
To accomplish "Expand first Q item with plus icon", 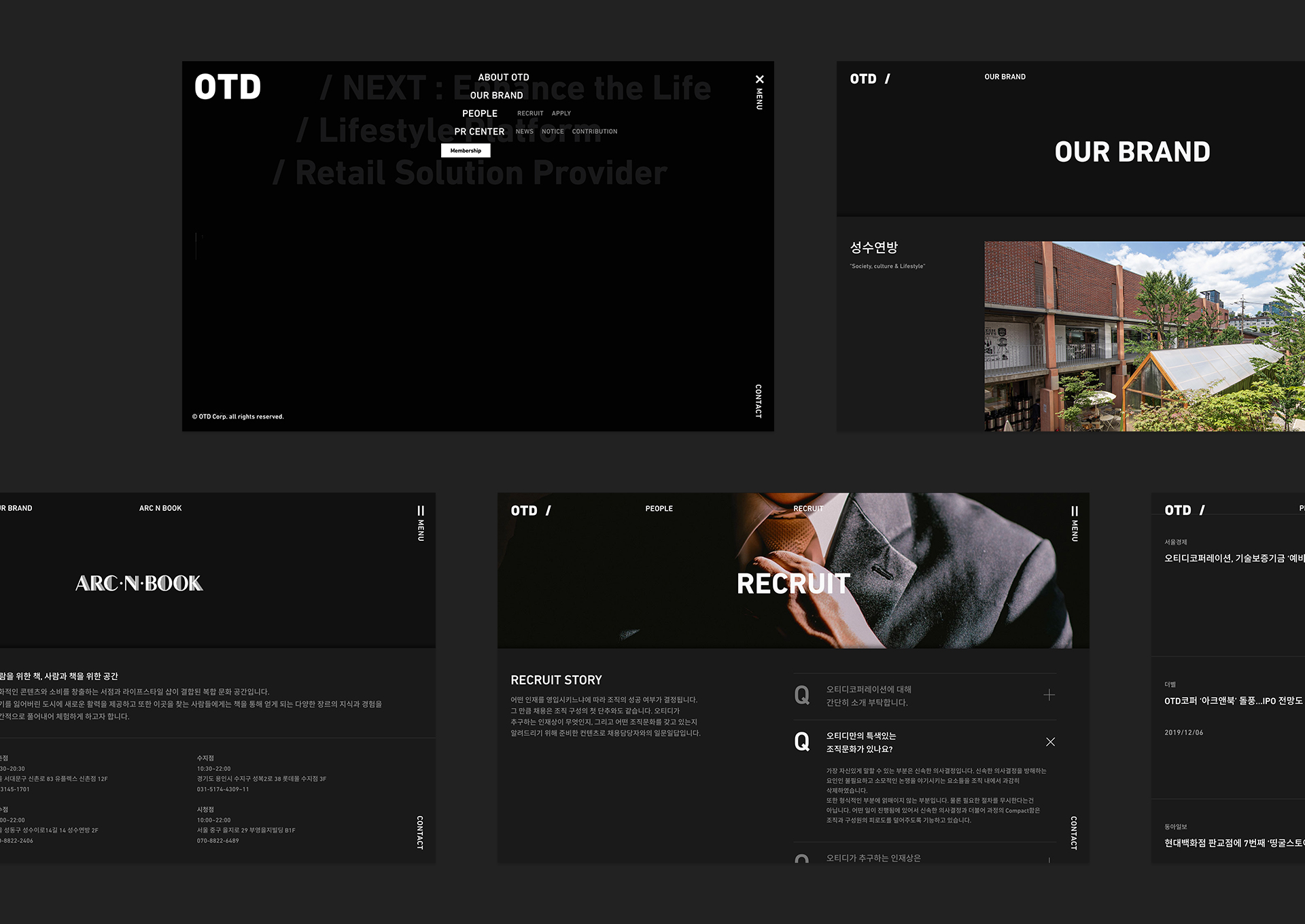I will (x=1049, y=695).
